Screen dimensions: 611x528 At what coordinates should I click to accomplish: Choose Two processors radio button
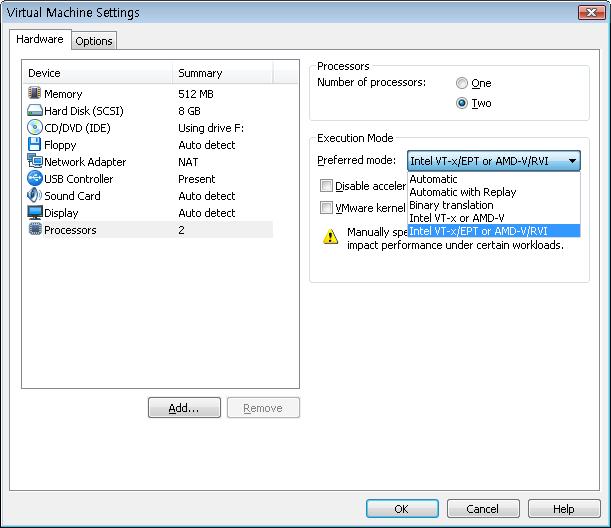pyautogui.click(x=462, y=103)
